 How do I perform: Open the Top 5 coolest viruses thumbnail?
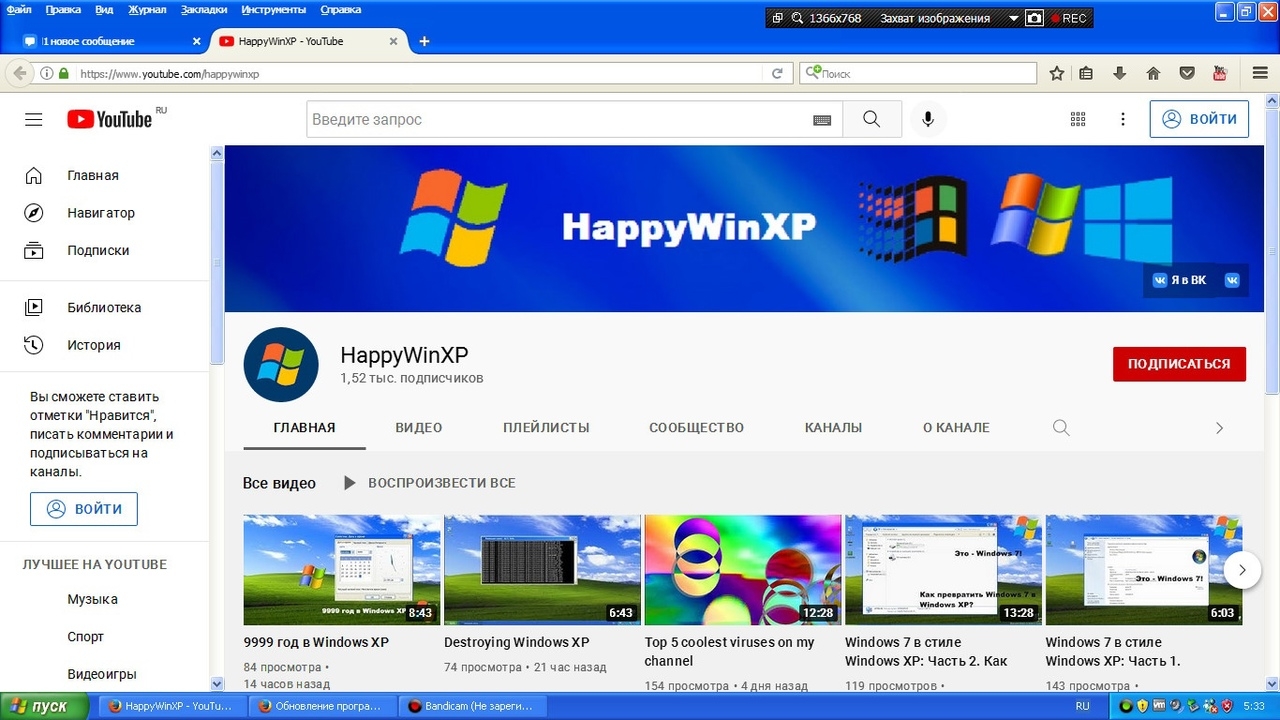[x=742, y=569]
